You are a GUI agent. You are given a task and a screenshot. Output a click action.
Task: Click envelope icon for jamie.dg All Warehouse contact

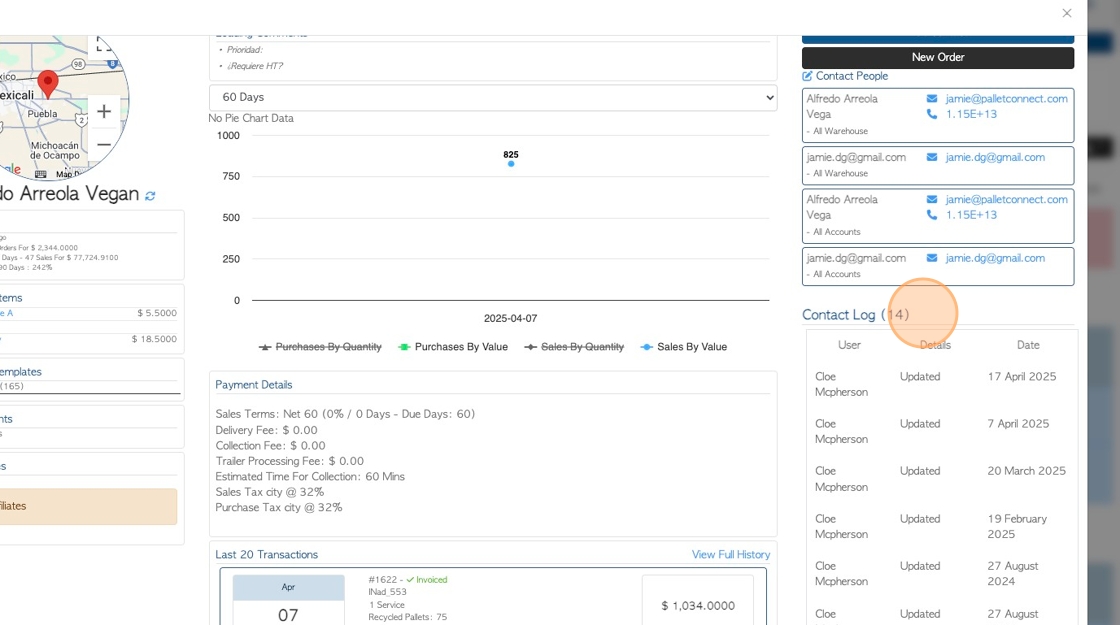(x=931, y=157)
